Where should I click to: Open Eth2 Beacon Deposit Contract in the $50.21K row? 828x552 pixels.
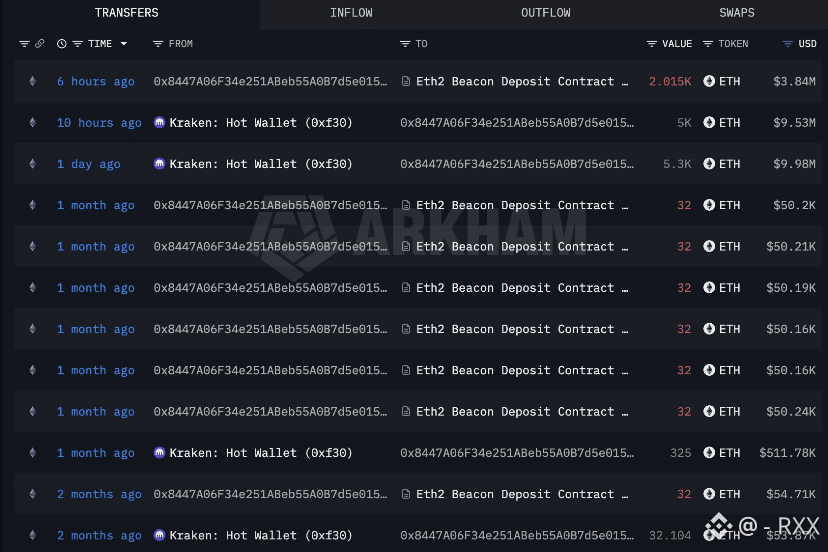[x=522, y=246]
